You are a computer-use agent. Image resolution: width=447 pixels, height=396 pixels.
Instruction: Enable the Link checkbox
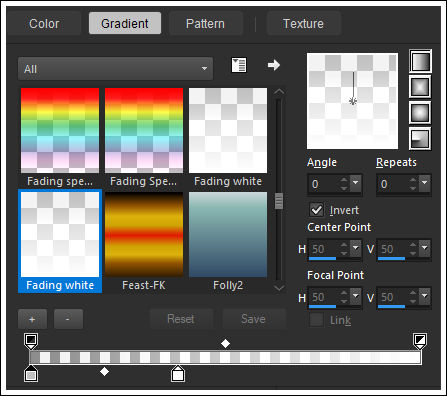tap(316, 320)
